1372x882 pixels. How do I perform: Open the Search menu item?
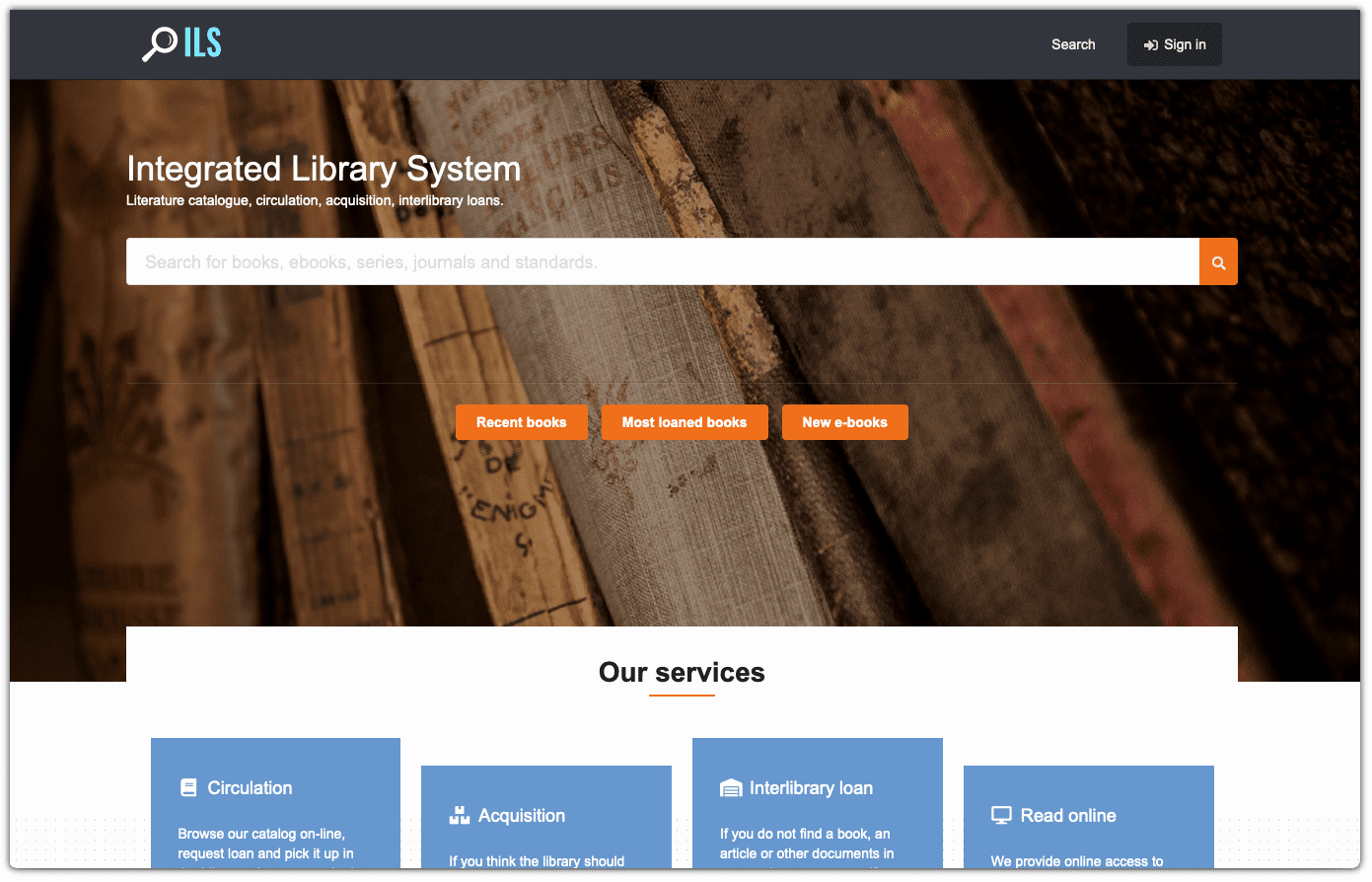click(1073, 44)
